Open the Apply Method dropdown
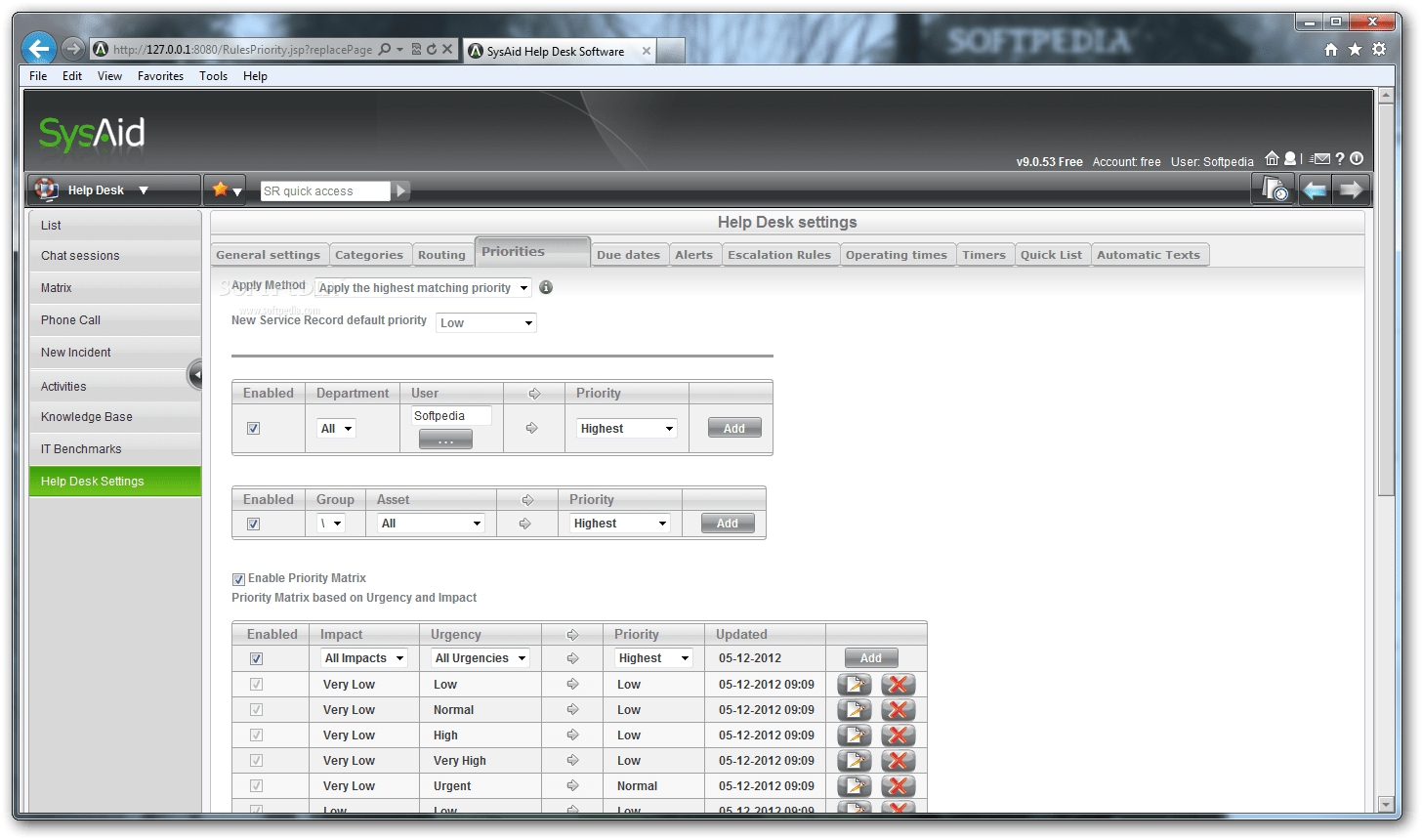 click(422, 287)
